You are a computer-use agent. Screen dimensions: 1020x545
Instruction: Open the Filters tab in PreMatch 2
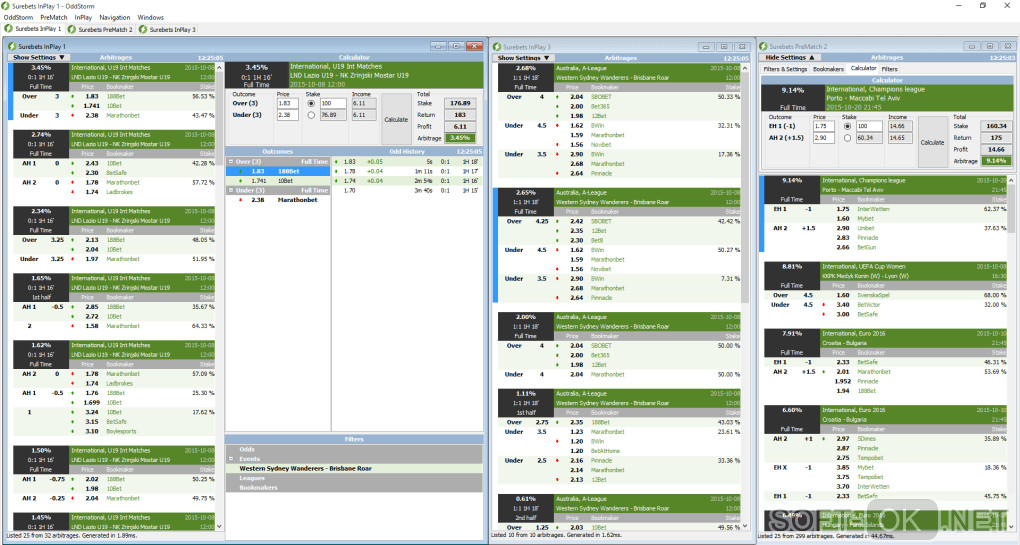[889, 69]
